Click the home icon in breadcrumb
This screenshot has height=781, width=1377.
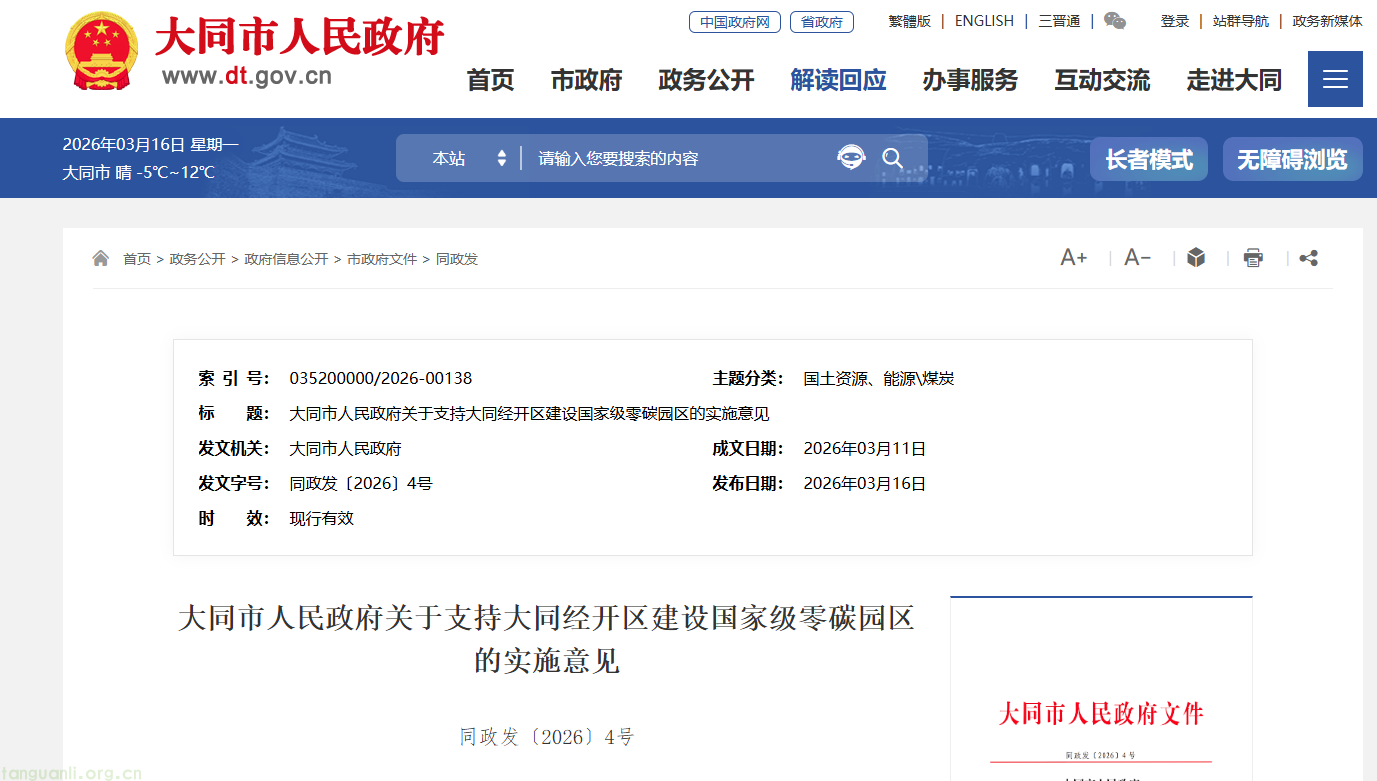click(x=101, y=259)
